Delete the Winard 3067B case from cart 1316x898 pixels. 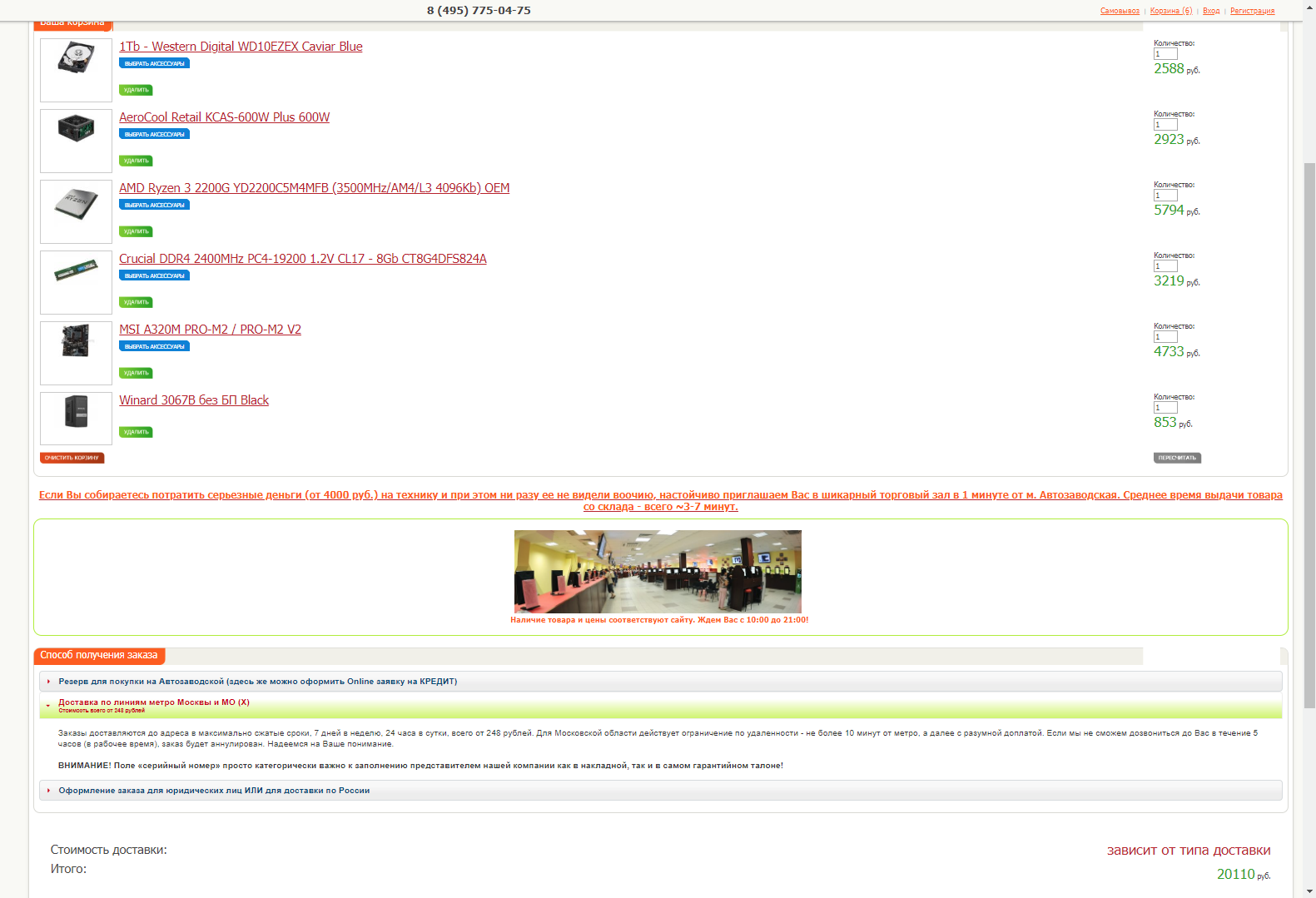(x=136, y=432)
